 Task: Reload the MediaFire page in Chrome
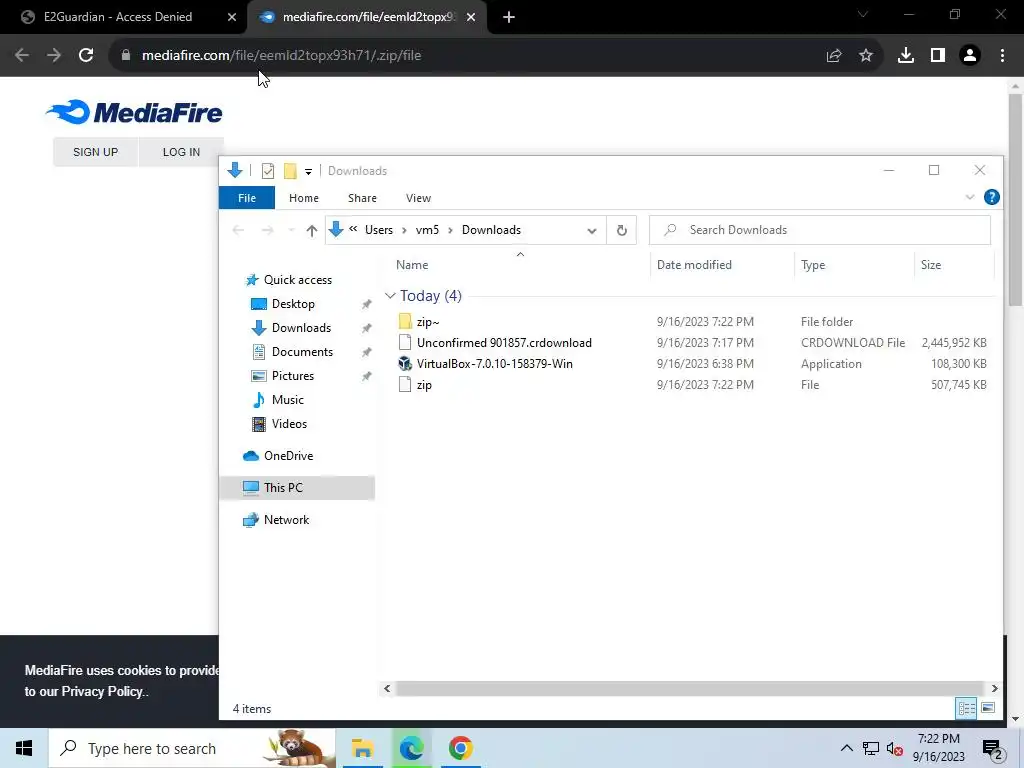[x=86, y=56]
